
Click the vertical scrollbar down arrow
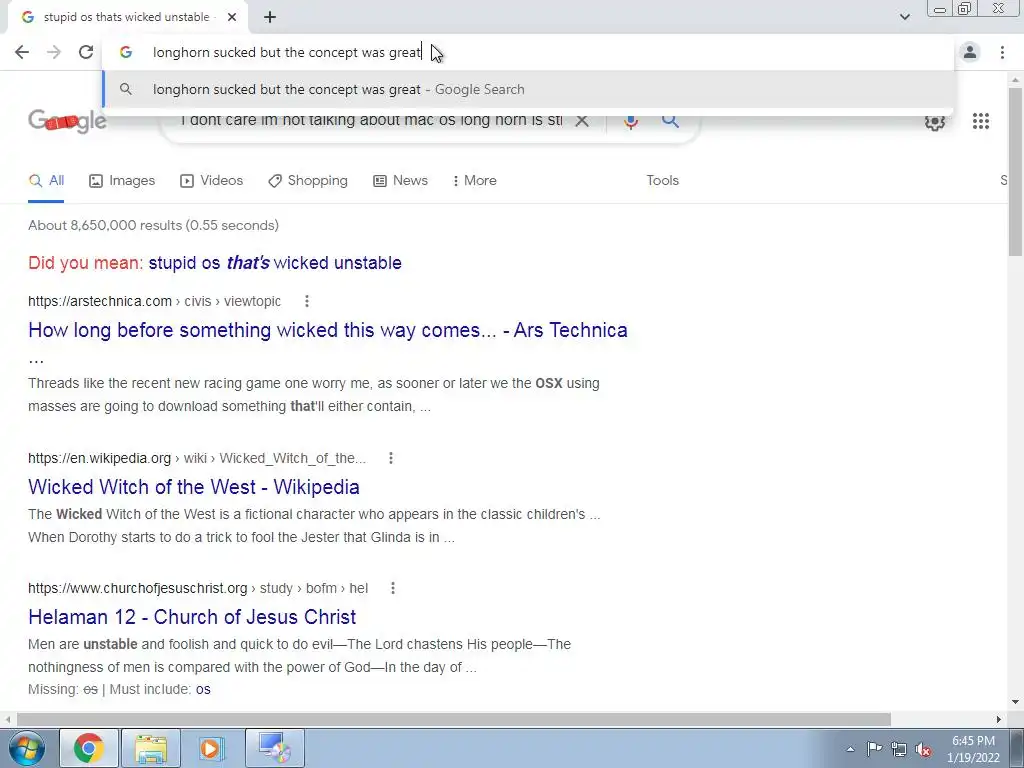(x=1015, y=703)
